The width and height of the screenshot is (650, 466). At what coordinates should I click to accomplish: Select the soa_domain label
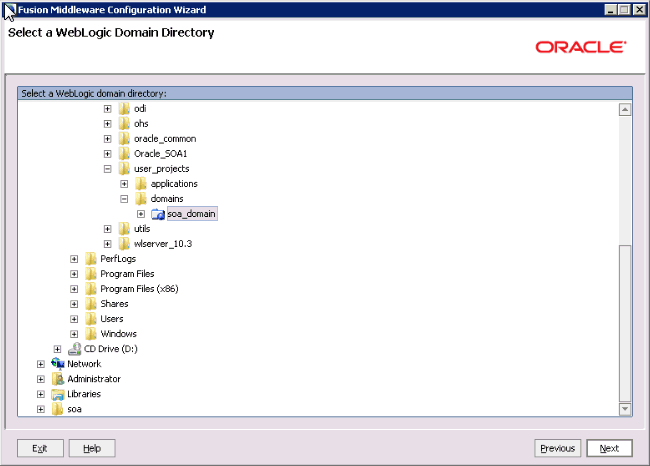click(x=192, y=214)
